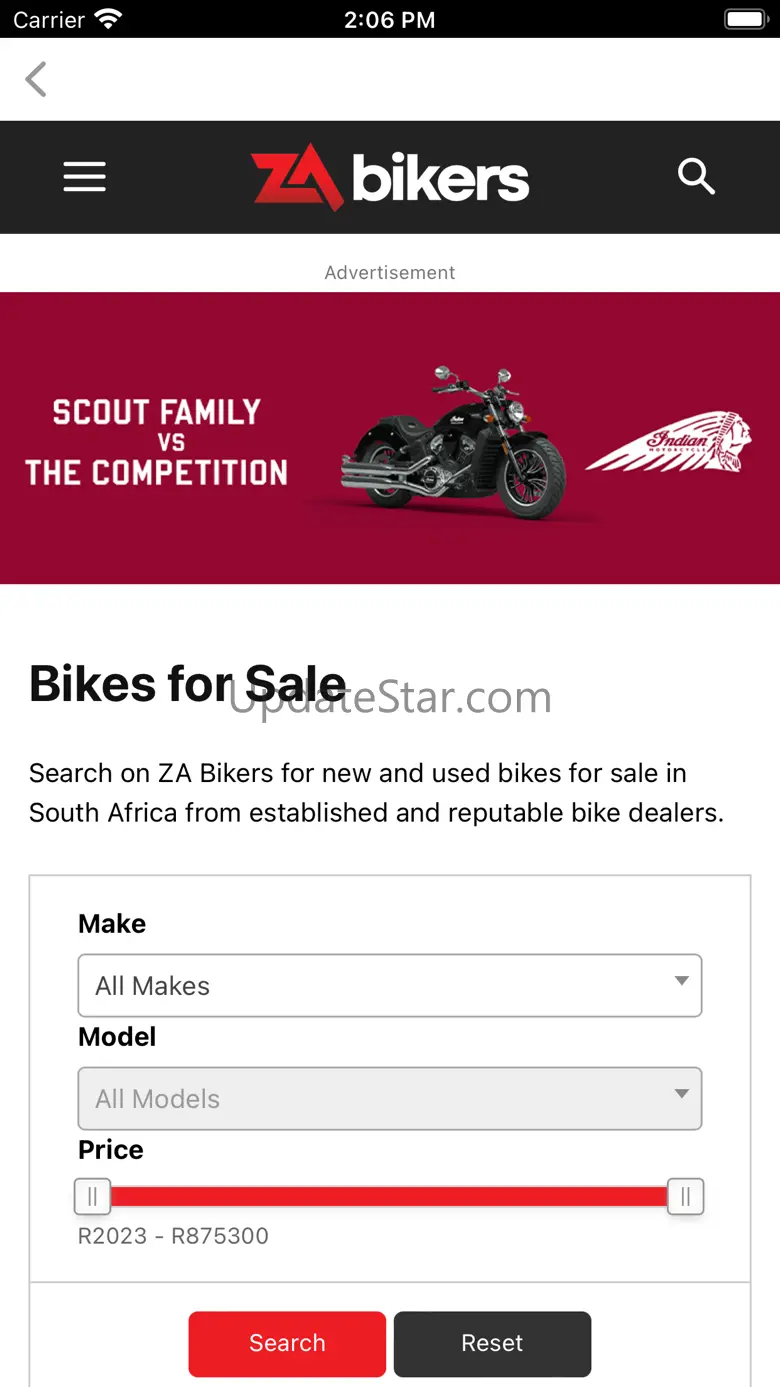Viewport: 780px width, 1387px height.
Task: Open the hamburger navigation menu
Action: point(85,178)
